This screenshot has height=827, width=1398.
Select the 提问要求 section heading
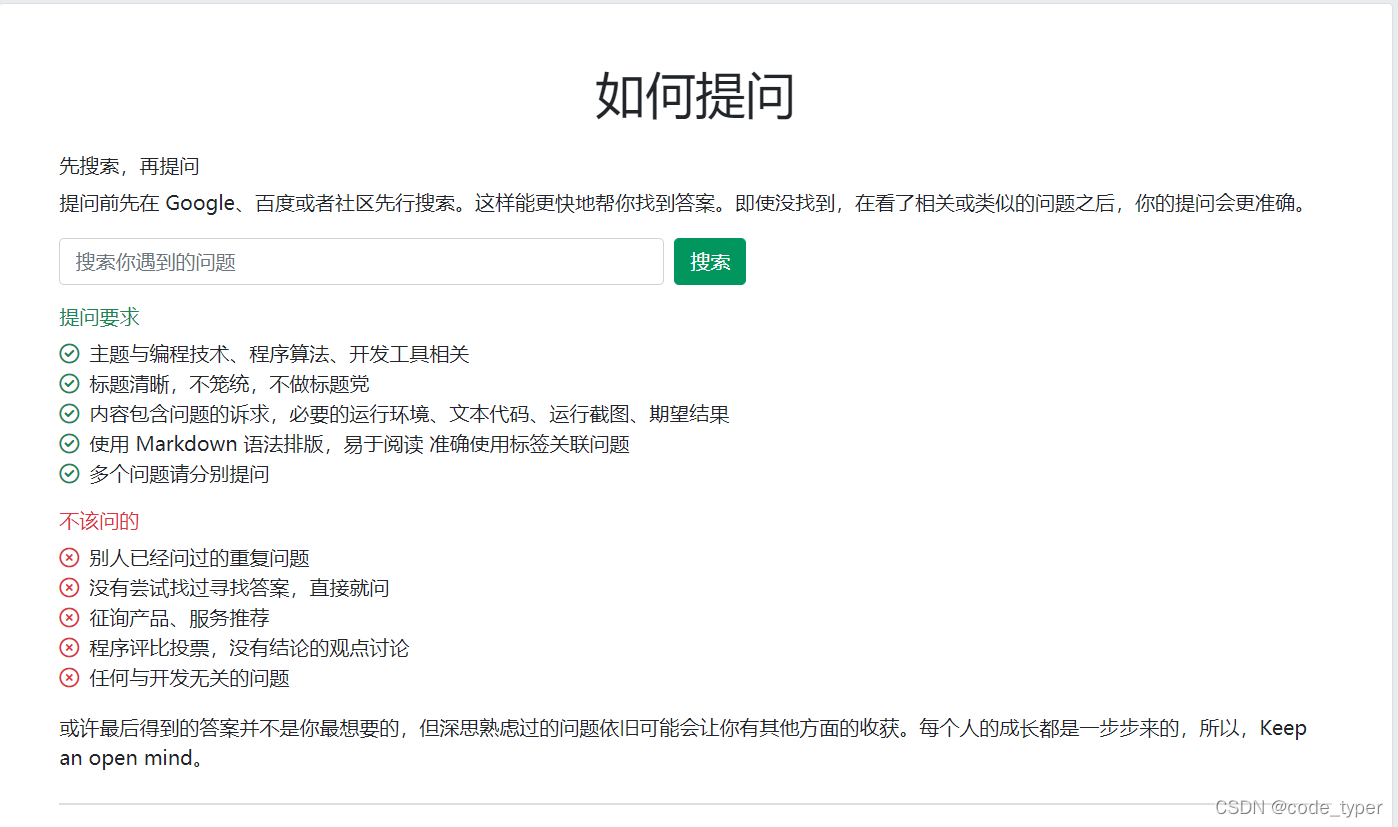(x=98, y=317)
